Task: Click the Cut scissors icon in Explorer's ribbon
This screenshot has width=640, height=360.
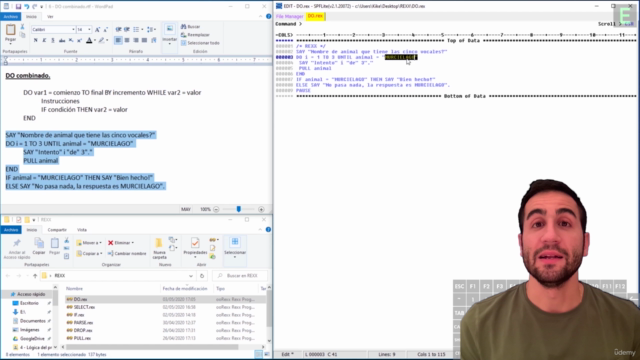Action: point(67,240)
